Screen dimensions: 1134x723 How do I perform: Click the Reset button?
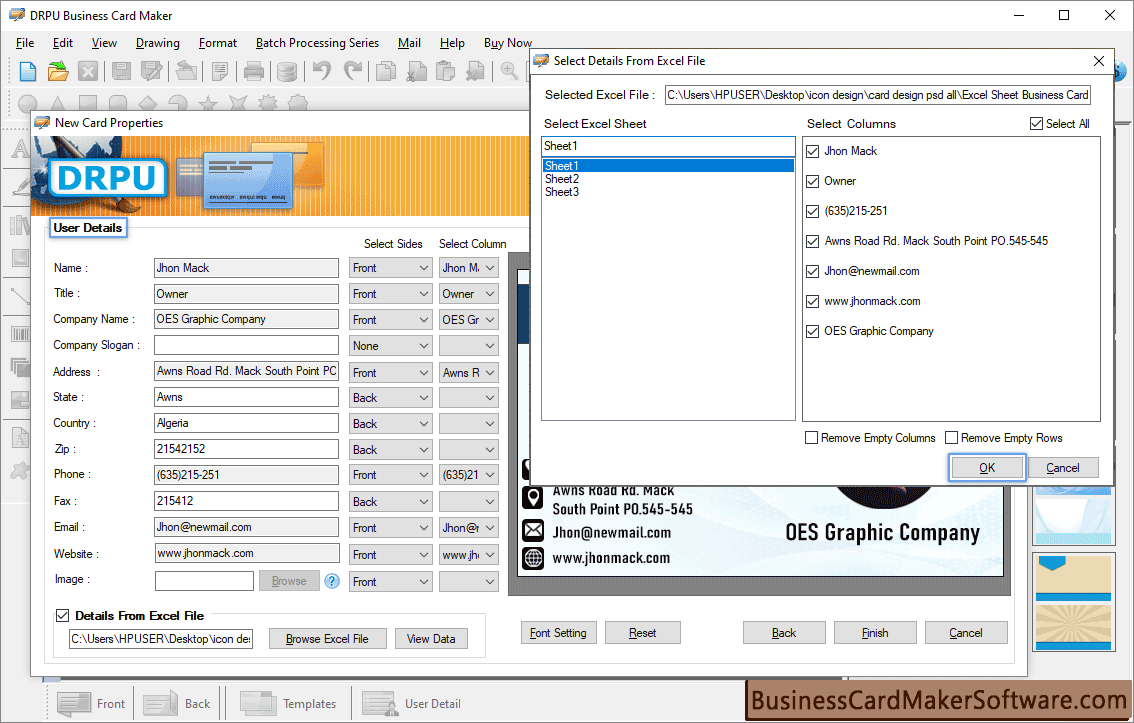point(643,633)
